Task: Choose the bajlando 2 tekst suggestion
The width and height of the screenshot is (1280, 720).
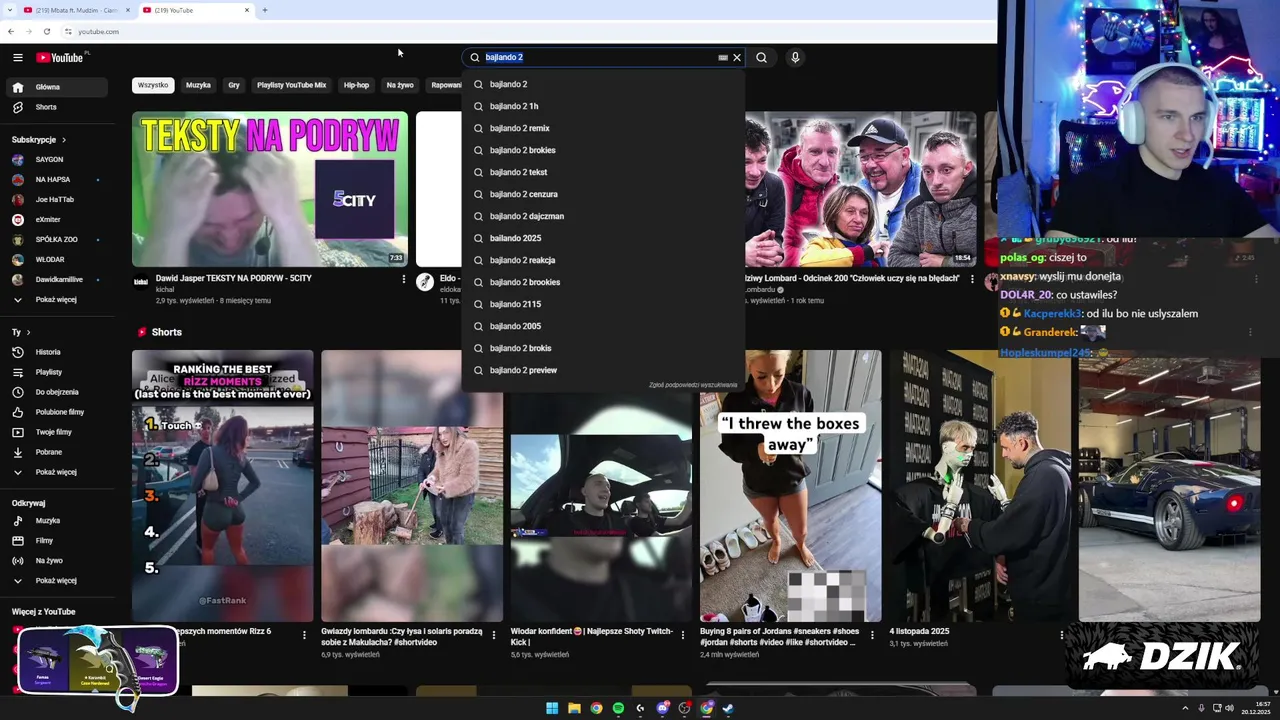Action: tap(604, 172)
